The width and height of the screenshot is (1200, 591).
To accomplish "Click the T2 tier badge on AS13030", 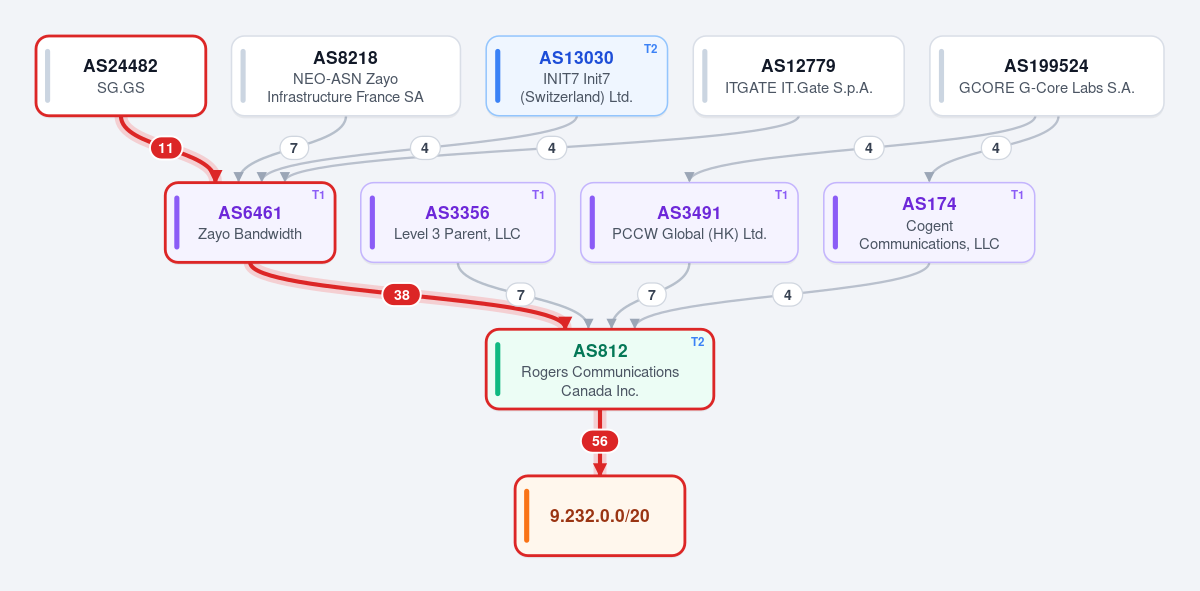I will 651,48.
